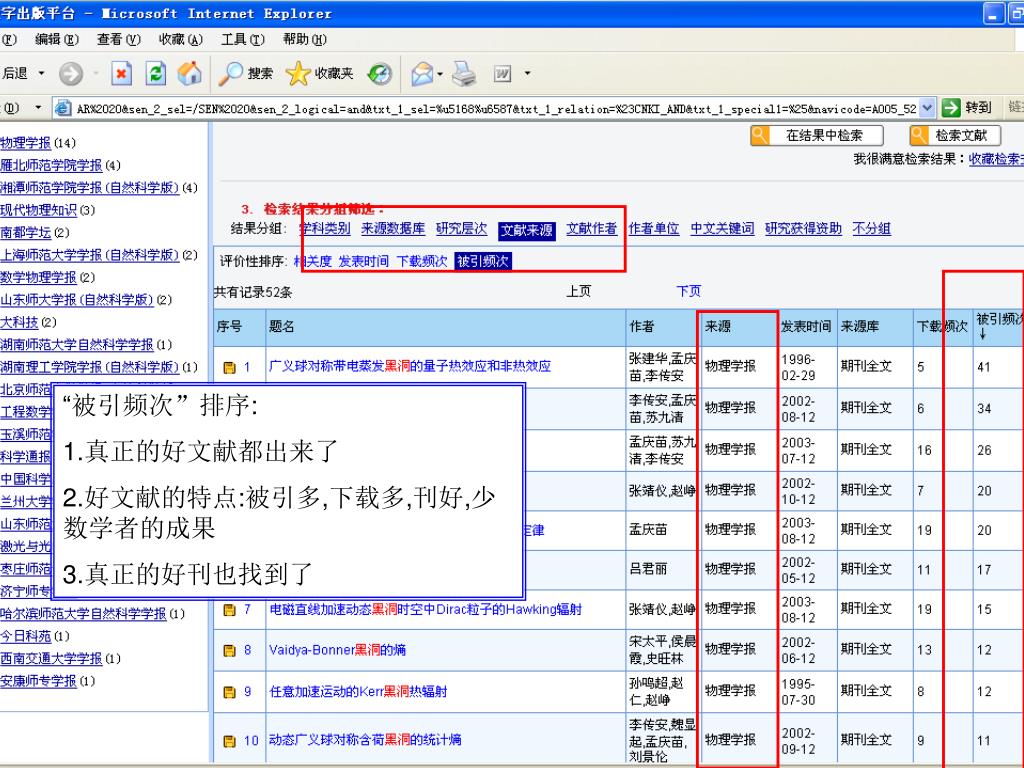Open article 动态广义球对称含荷黑洞的统计熵

[365, 739]
